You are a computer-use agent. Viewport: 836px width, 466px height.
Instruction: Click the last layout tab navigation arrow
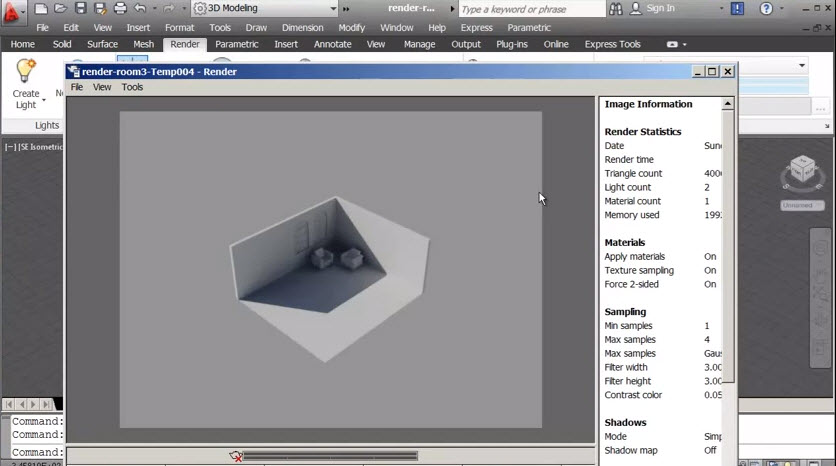[46, 404]
